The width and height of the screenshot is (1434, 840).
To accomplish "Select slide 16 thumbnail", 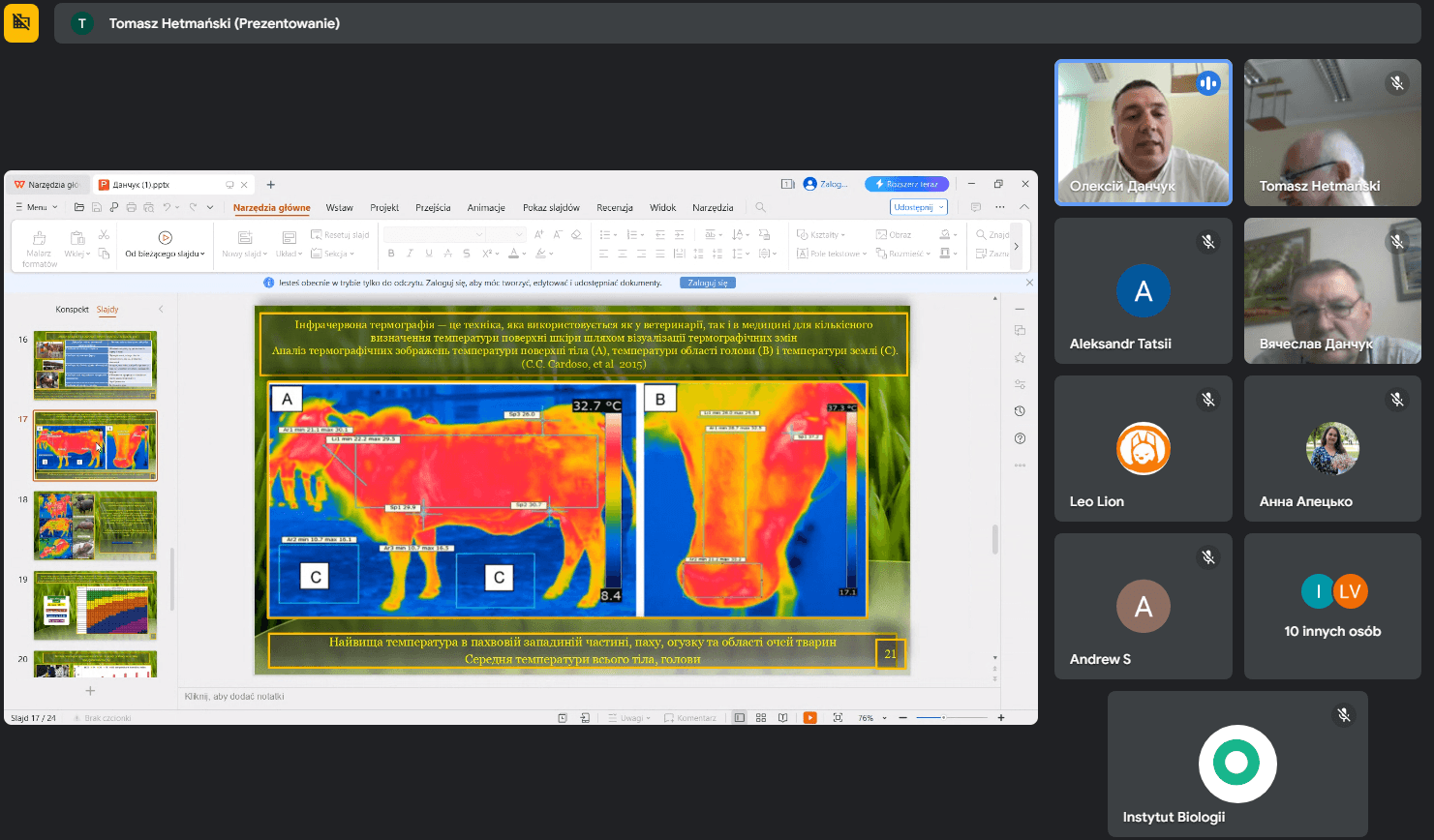I will point(95,365).
